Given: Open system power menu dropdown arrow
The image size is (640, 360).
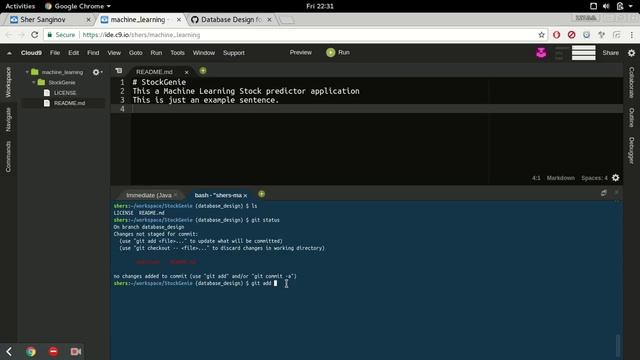Looking at the screenshot, I should 631,6.
